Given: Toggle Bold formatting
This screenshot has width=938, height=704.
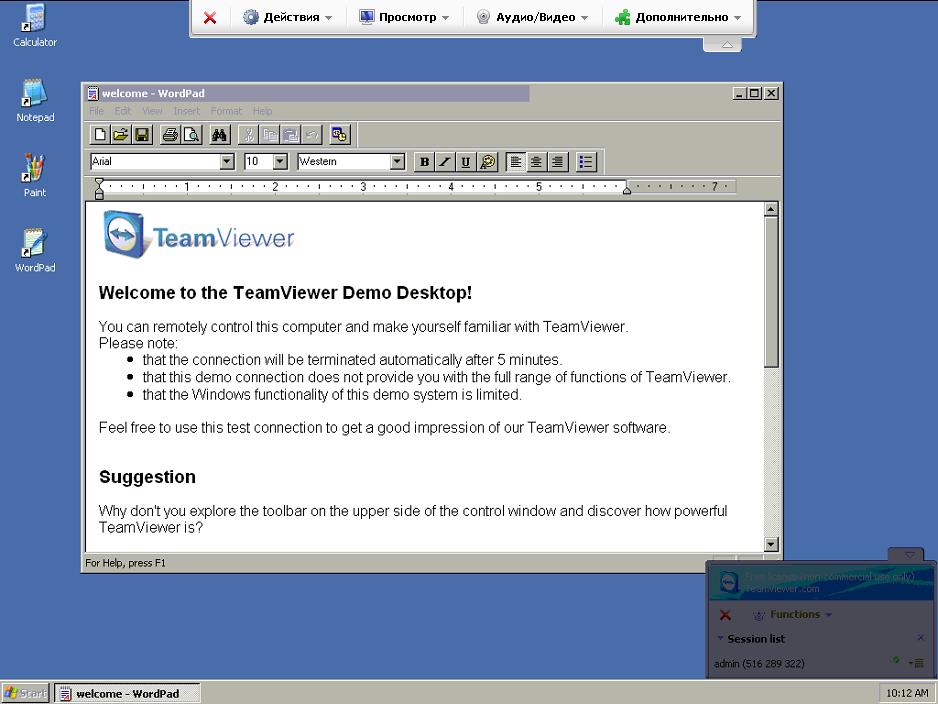Looking at the screenshot, I should coord(424,161).
